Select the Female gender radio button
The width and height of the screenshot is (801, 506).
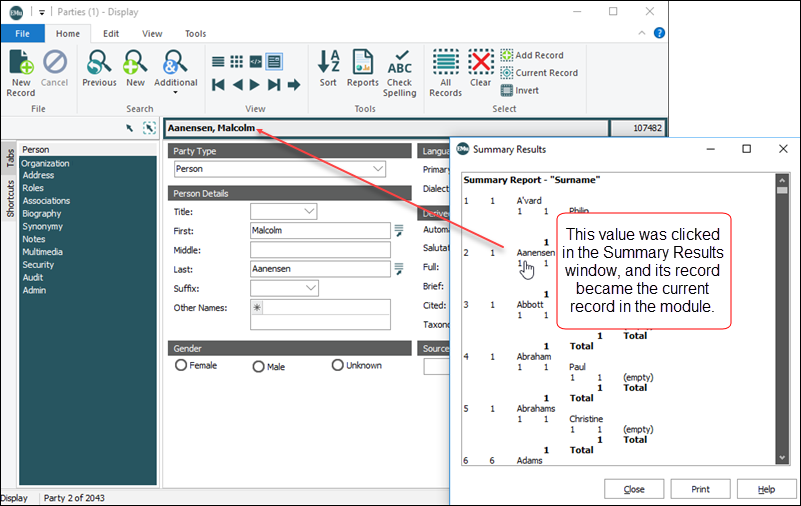(181, 366)
